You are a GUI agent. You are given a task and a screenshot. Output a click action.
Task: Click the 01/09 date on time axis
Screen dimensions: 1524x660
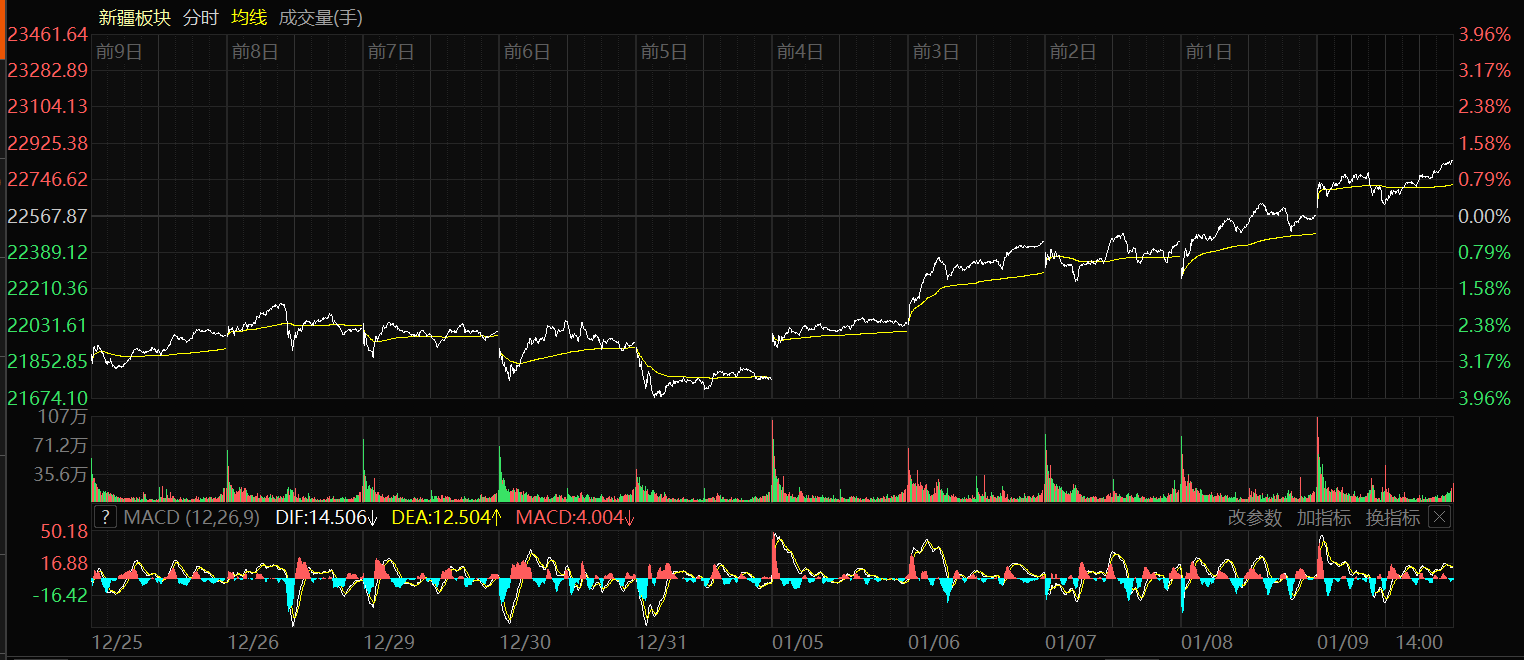point(1342,641)
